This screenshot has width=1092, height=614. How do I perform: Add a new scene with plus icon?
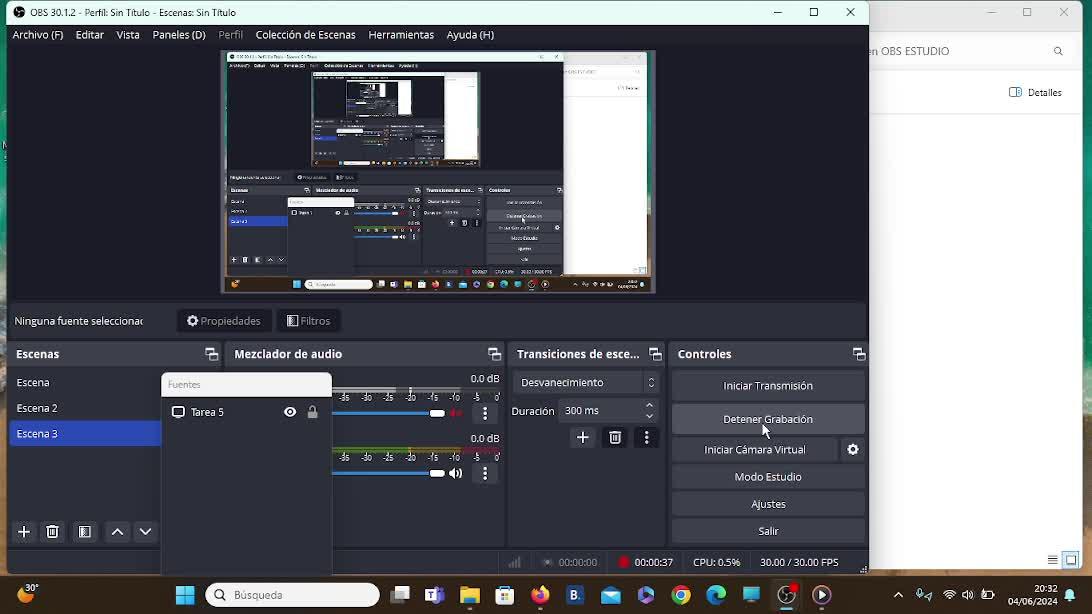[24, 532]
